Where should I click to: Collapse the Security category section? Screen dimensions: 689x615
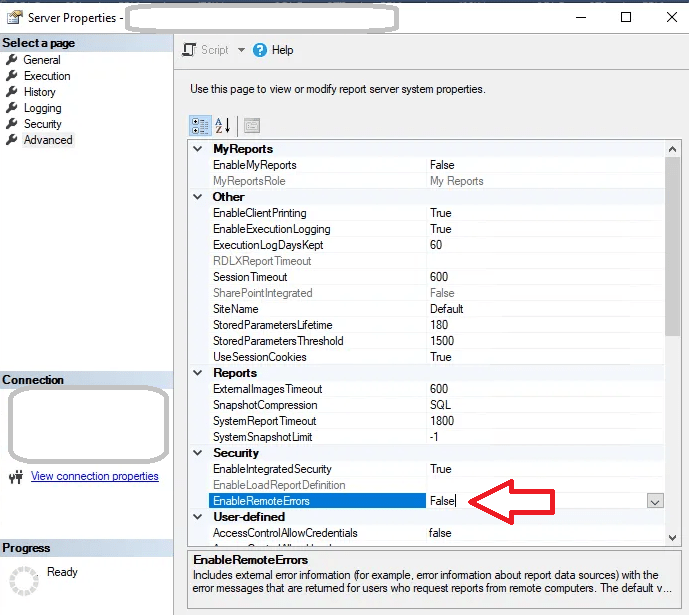click(199, 453)
